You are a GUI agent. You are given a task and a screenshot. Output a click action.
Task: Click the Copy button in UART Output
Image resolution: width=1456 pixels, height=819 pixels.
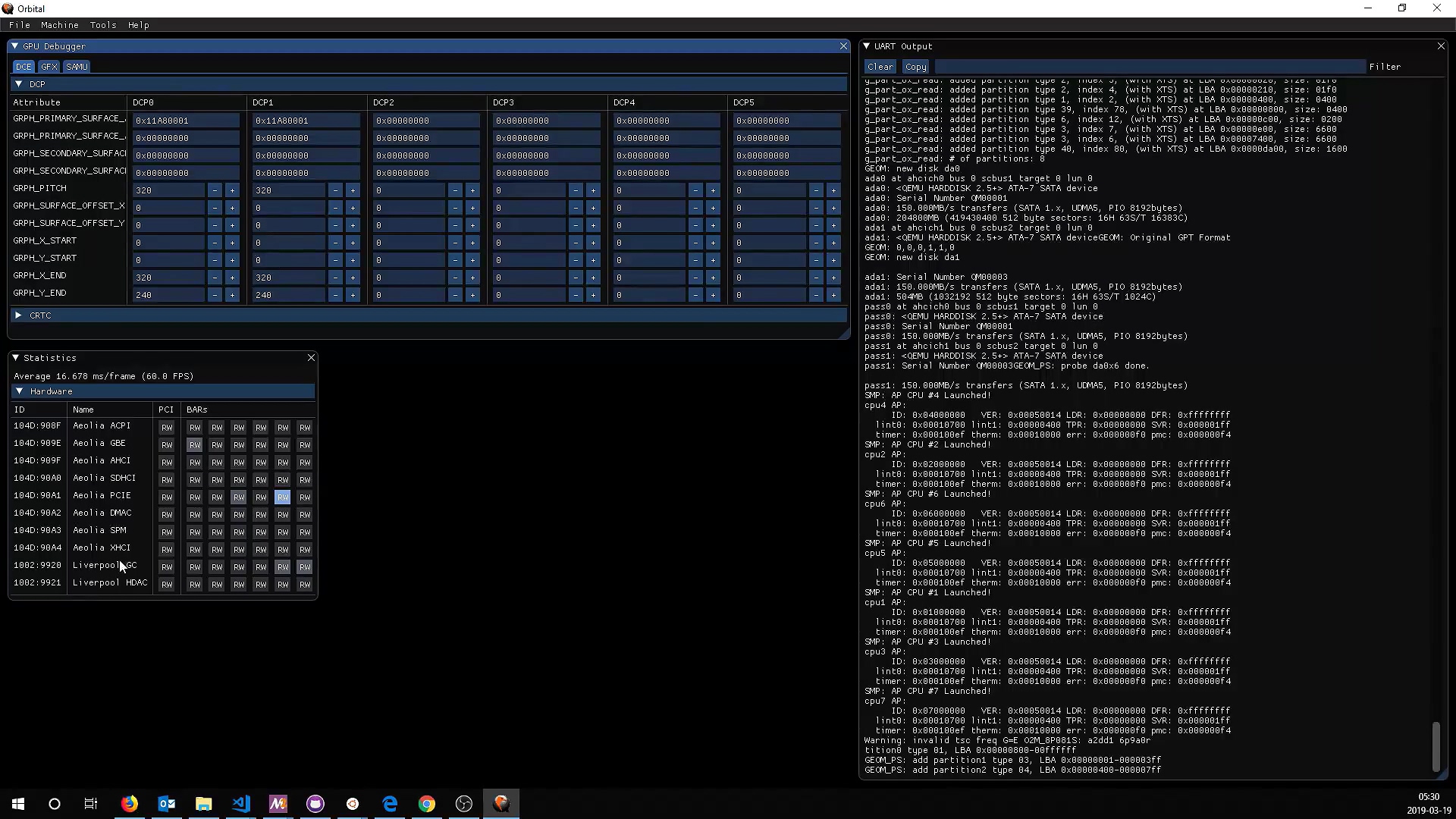pos(915,66)
